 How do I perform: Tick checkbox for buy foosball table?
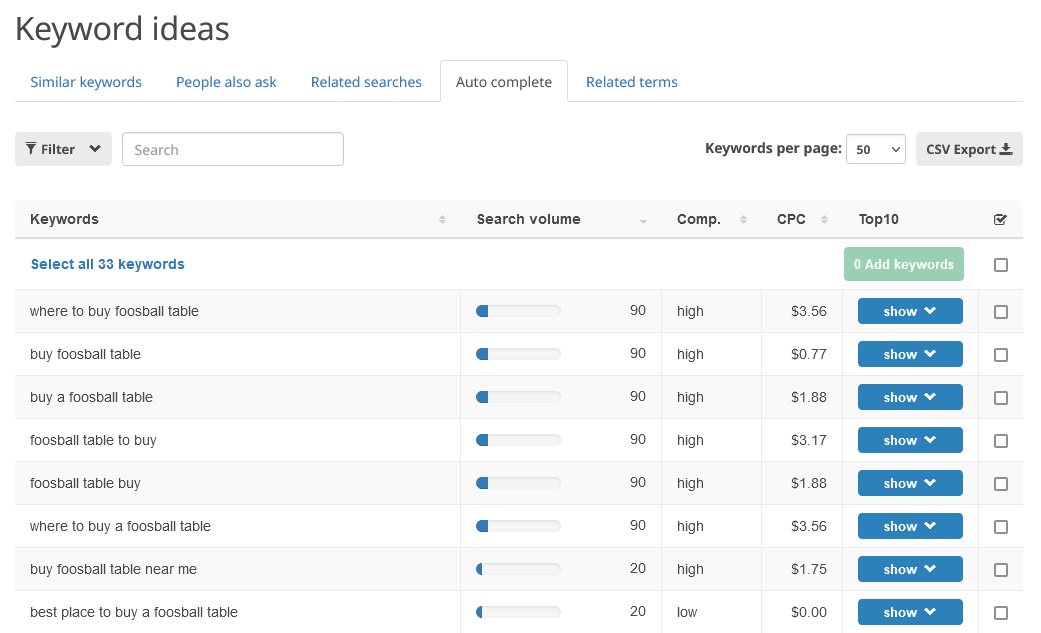click(1001, 355)
